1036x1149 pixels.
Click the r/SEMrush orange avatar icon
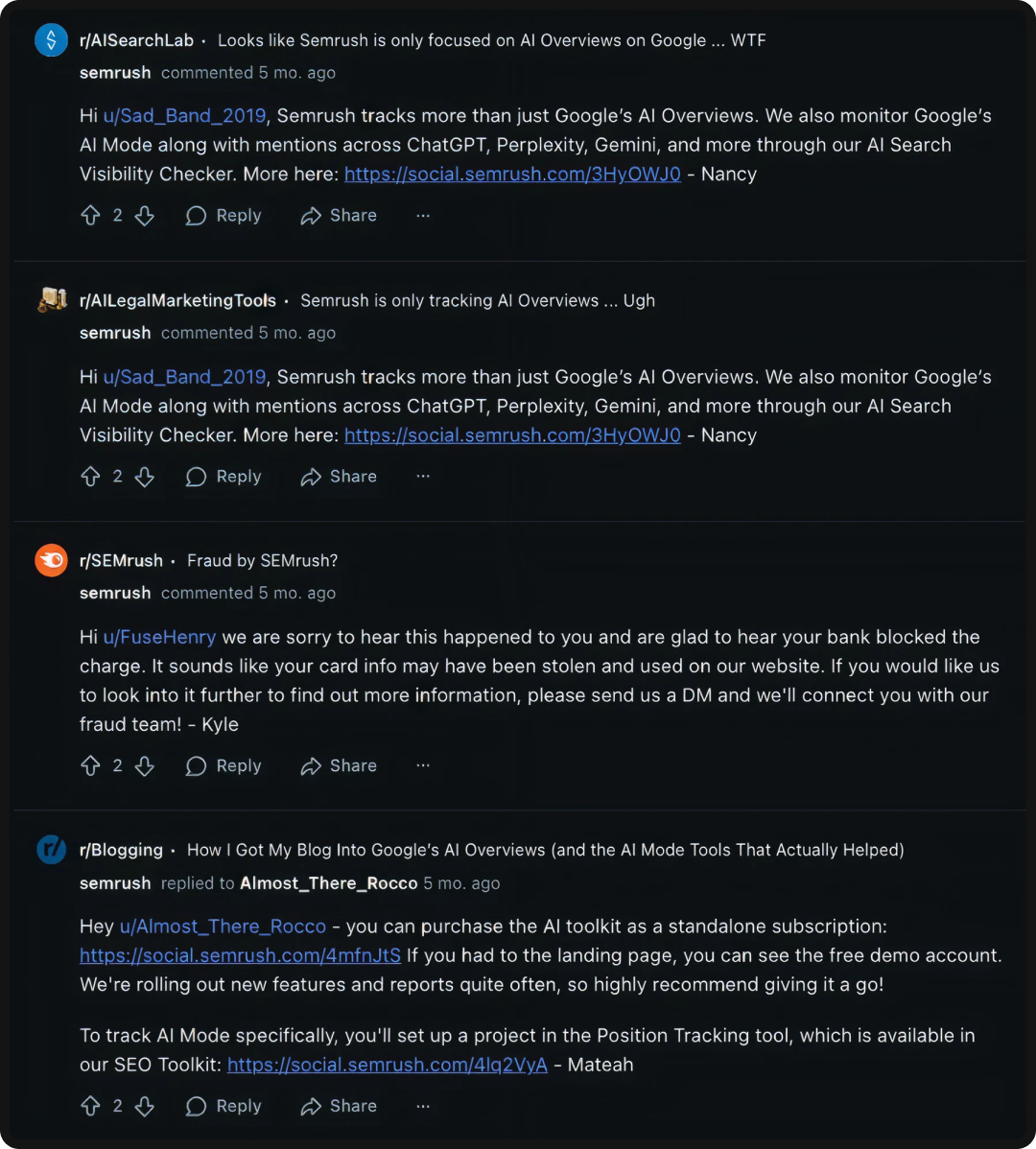tap(51, 560)
